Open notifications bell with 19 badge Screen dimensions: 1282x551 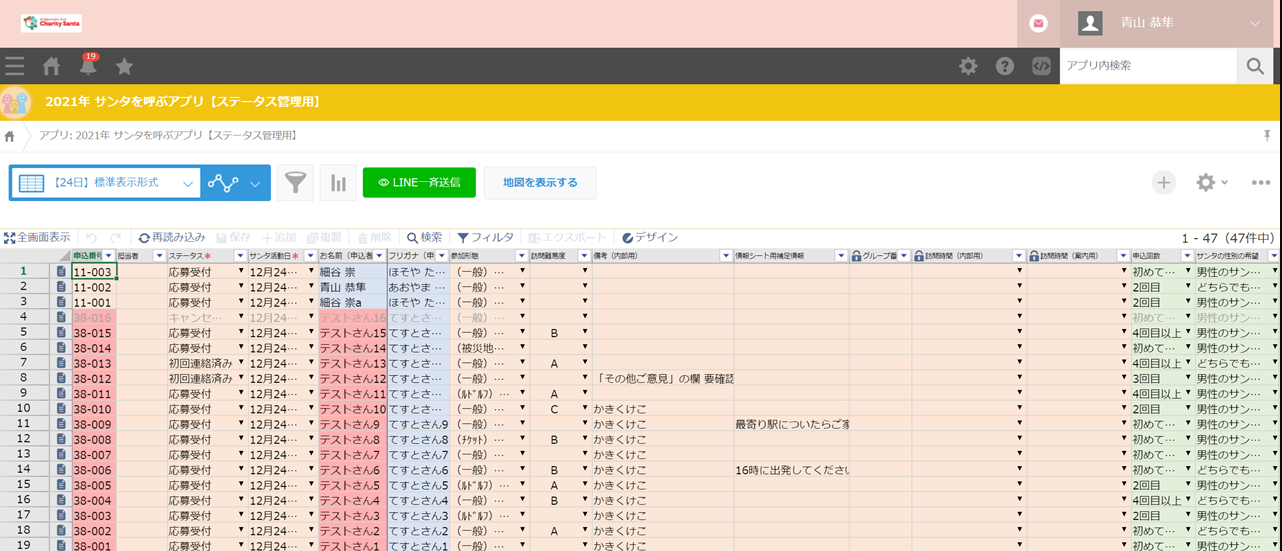pyautogui.click(x=88, y=66)
